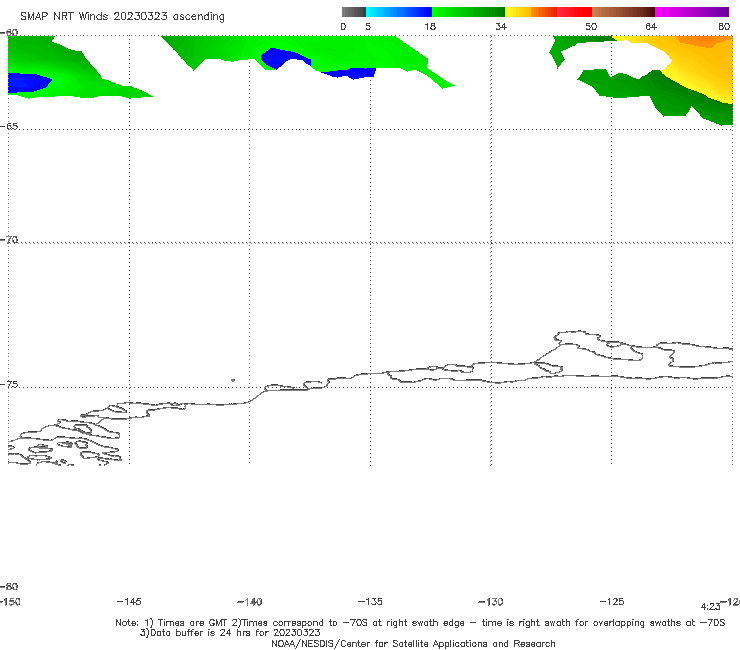
Task: Click the '18' label under the color bar
Action: tap(430, 26)
